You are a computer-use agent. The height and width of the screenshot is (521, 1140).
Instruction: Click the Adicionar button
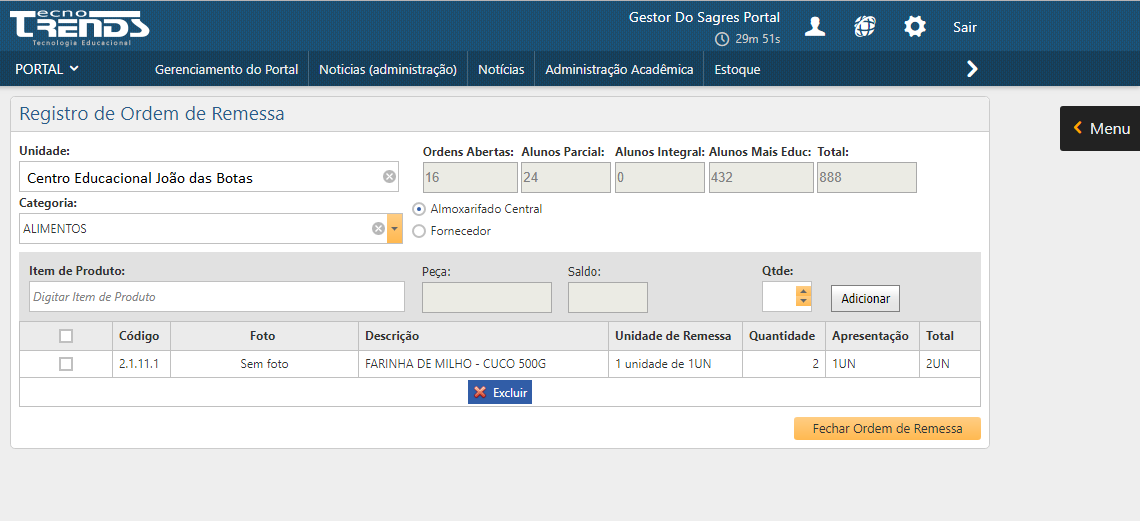865,299
